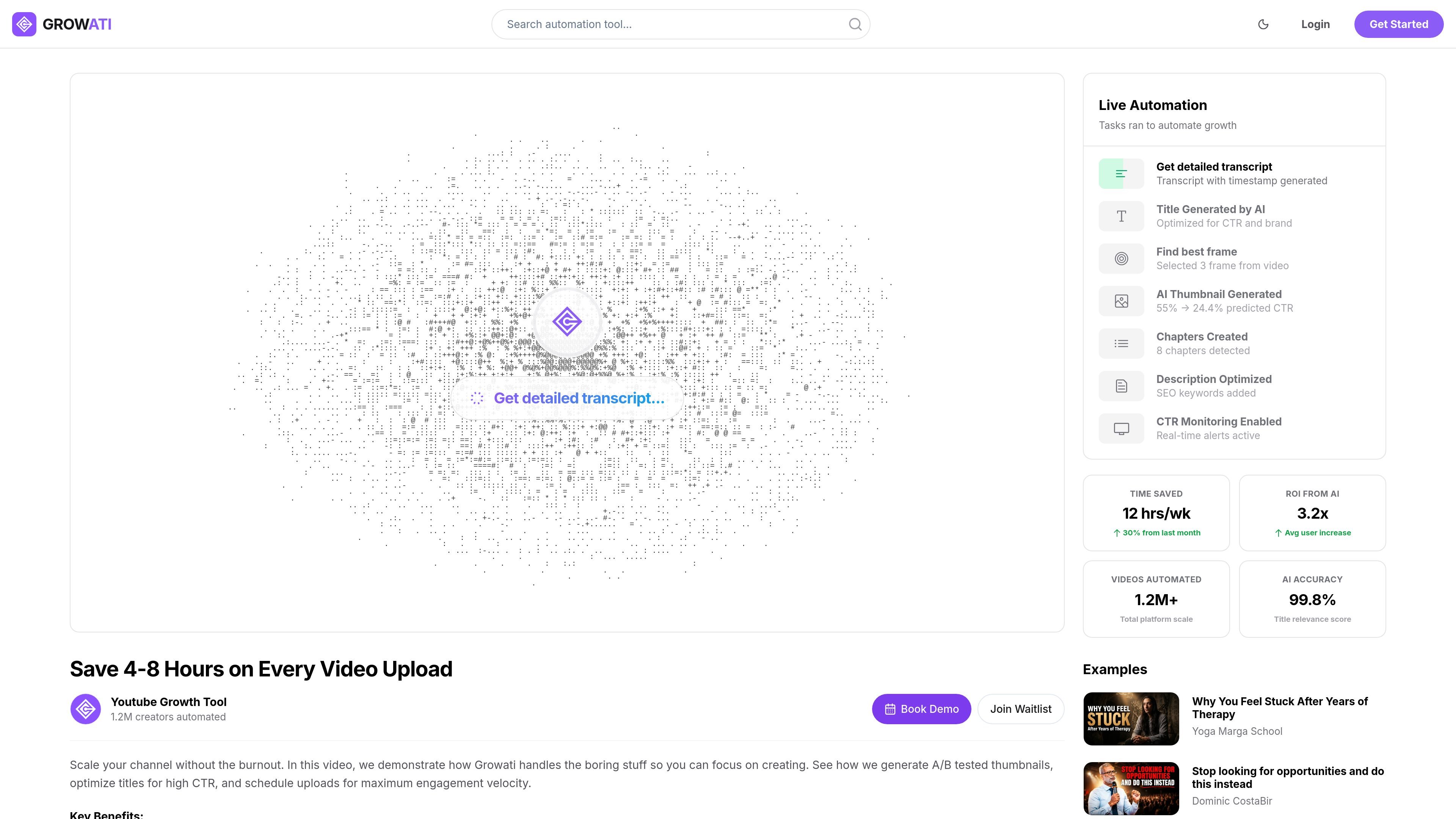This screenshot has height=819, width=1456.
Task: Click the '12 hrs/wk' time saved value
Action: [x=1156, y=513]
